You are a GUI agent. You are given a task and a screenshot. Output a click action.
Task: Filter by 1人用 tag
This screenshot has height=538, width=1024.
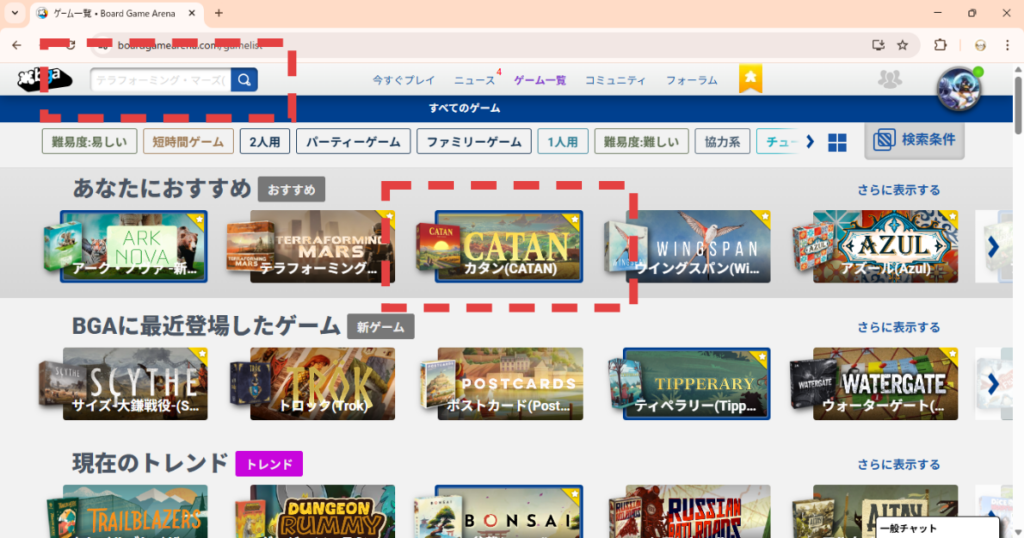pyautogui.click(x=563, y=142)
